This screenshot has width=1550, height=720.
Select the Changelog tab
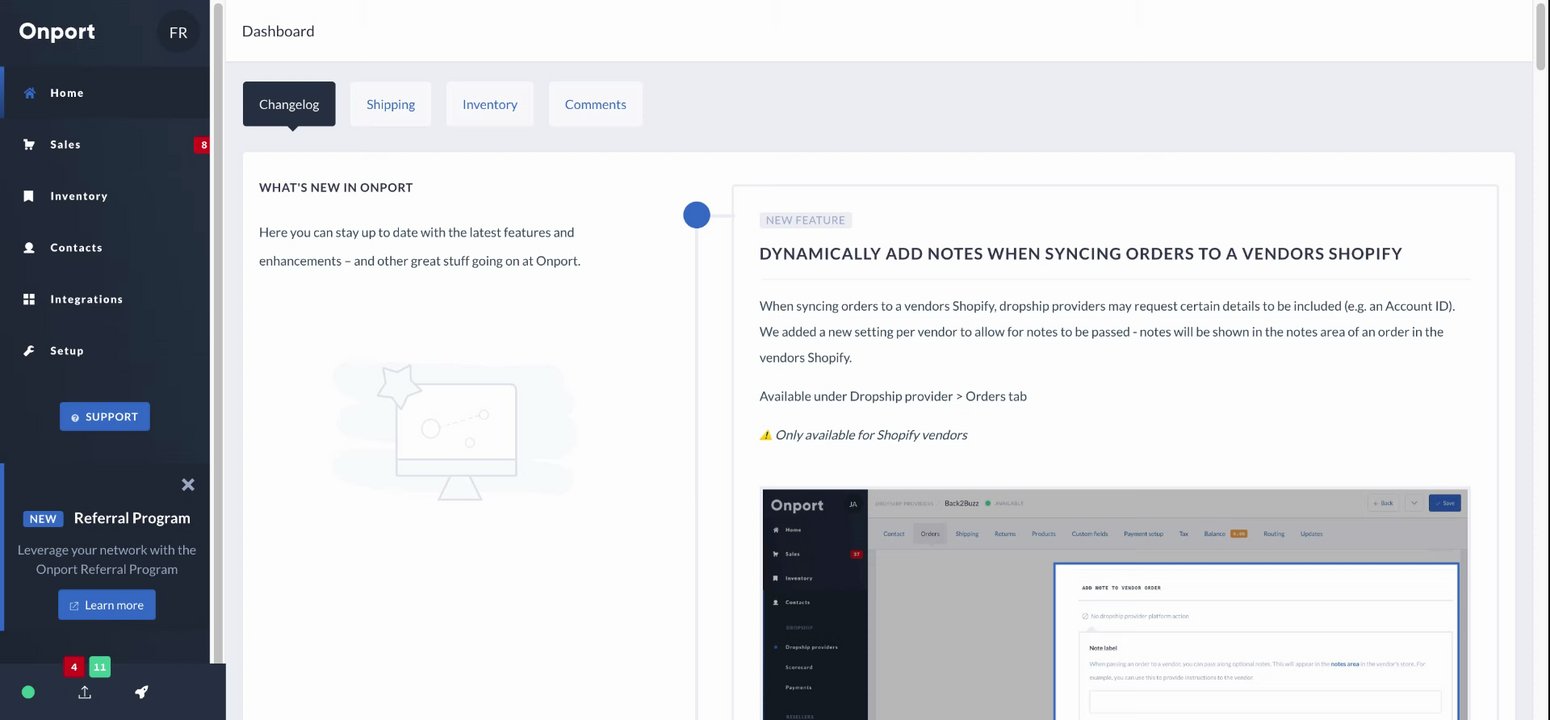point(289,104)
